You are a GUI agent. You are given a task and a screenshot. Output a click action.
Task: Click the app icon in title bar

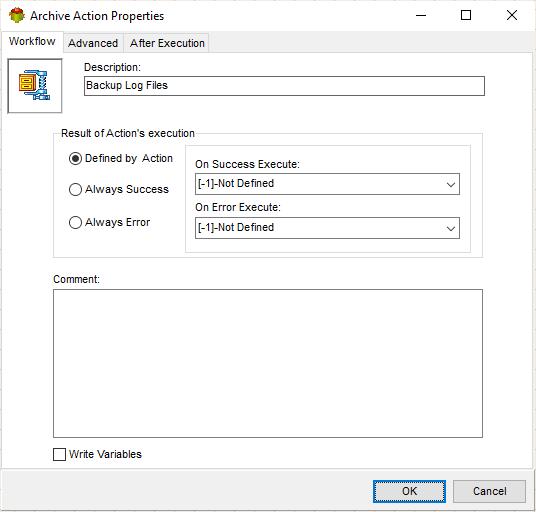pyautogui.click(x=17, y=15)
